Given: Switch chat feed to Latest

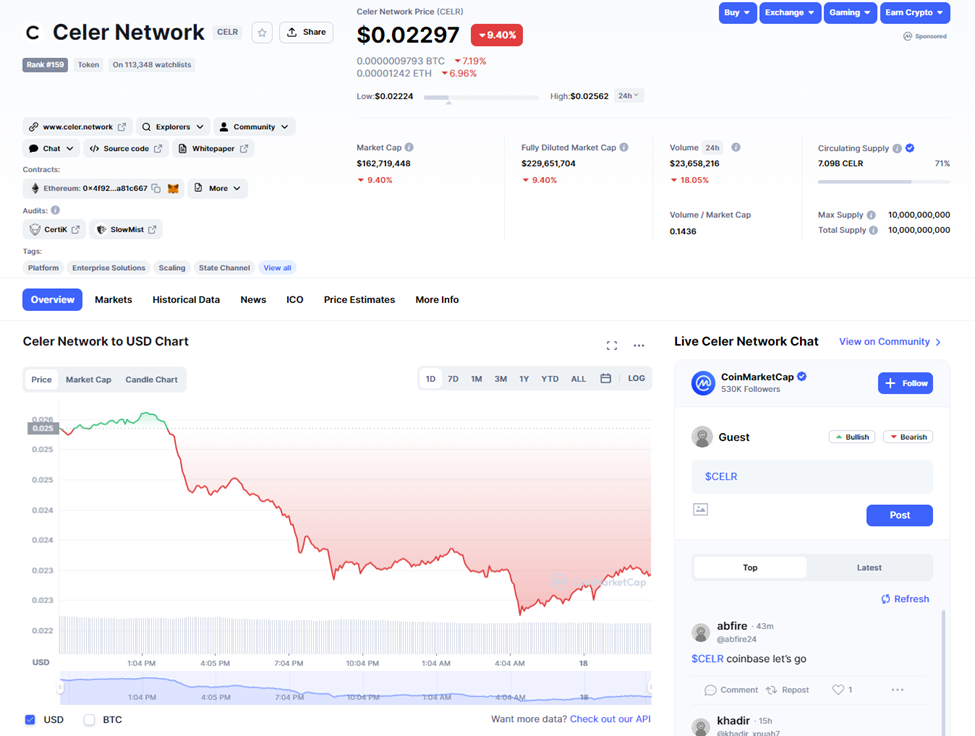Looking at the screenshot, I should point(869,568).
